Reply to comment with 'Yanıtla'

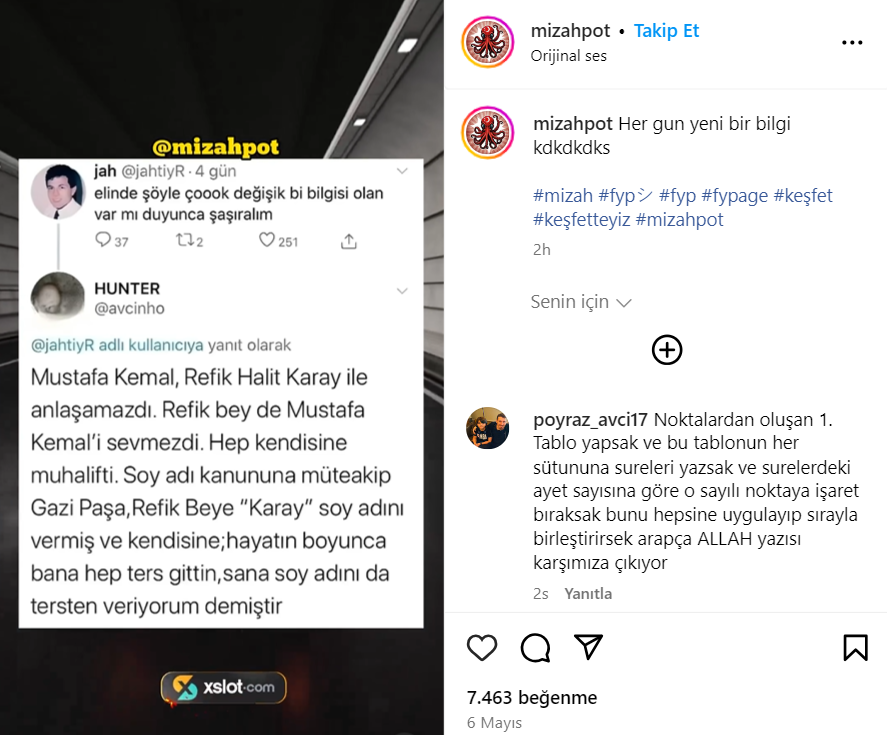[588, 594]
